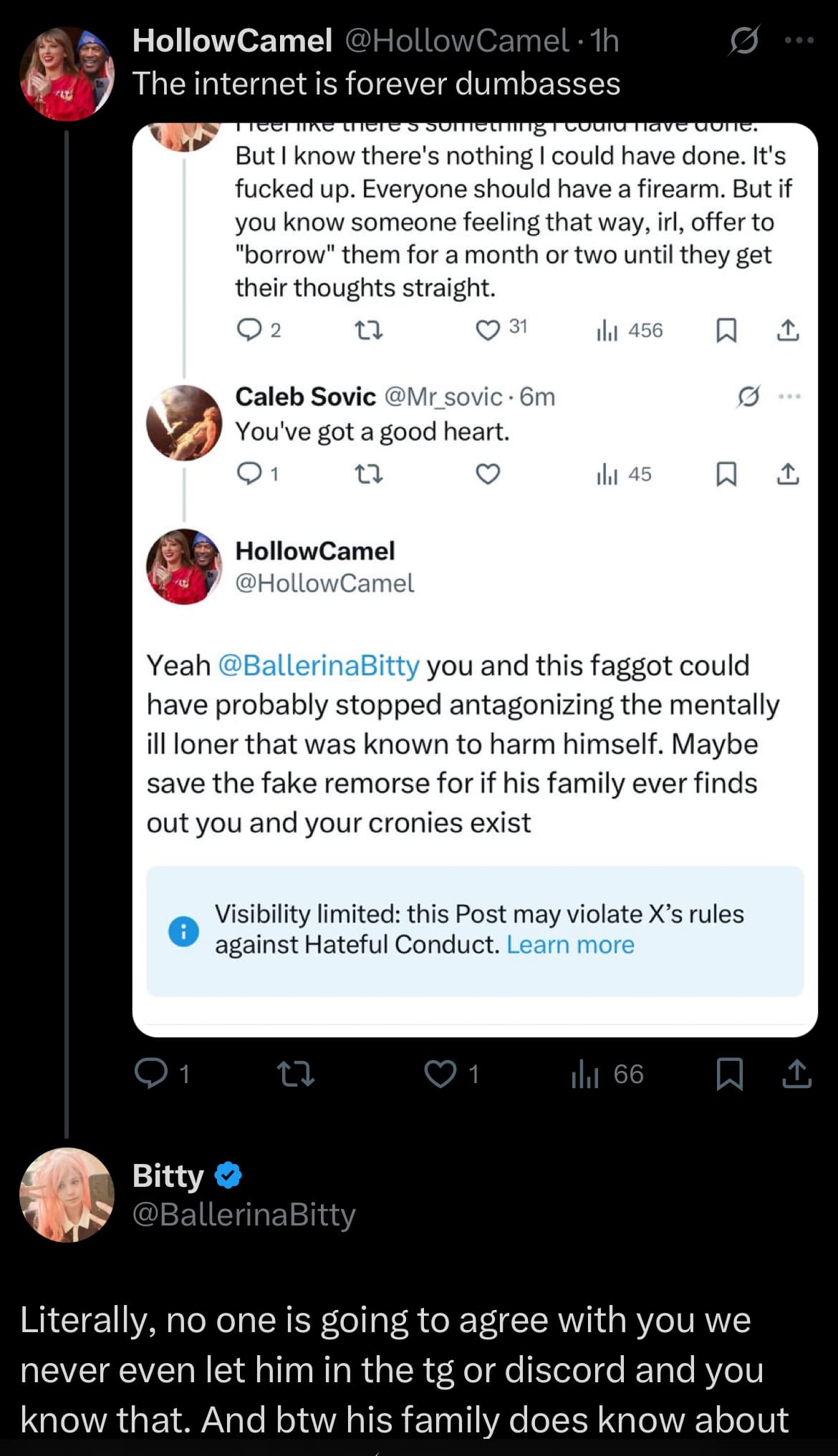Click the visibility limited info icon

tap(183, 931)
